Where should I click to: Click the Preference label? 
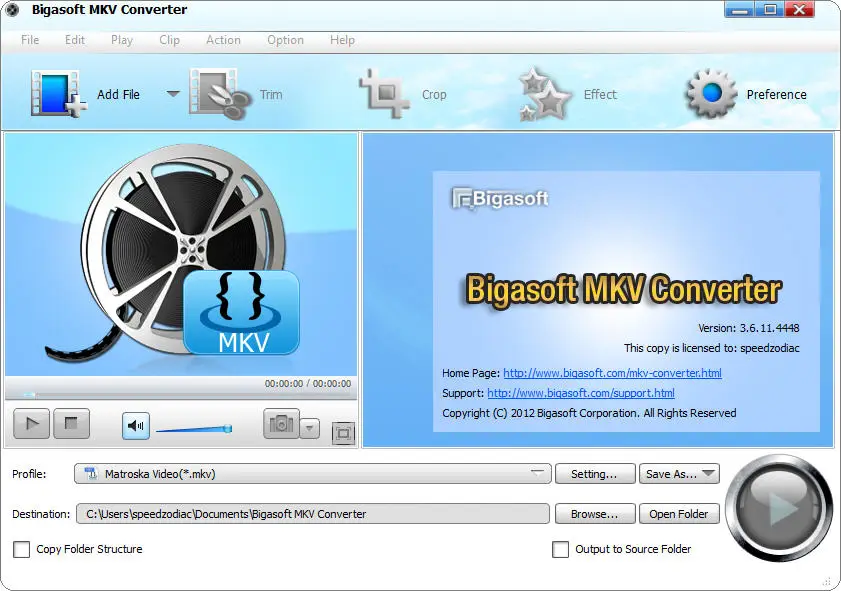[777, 94]
